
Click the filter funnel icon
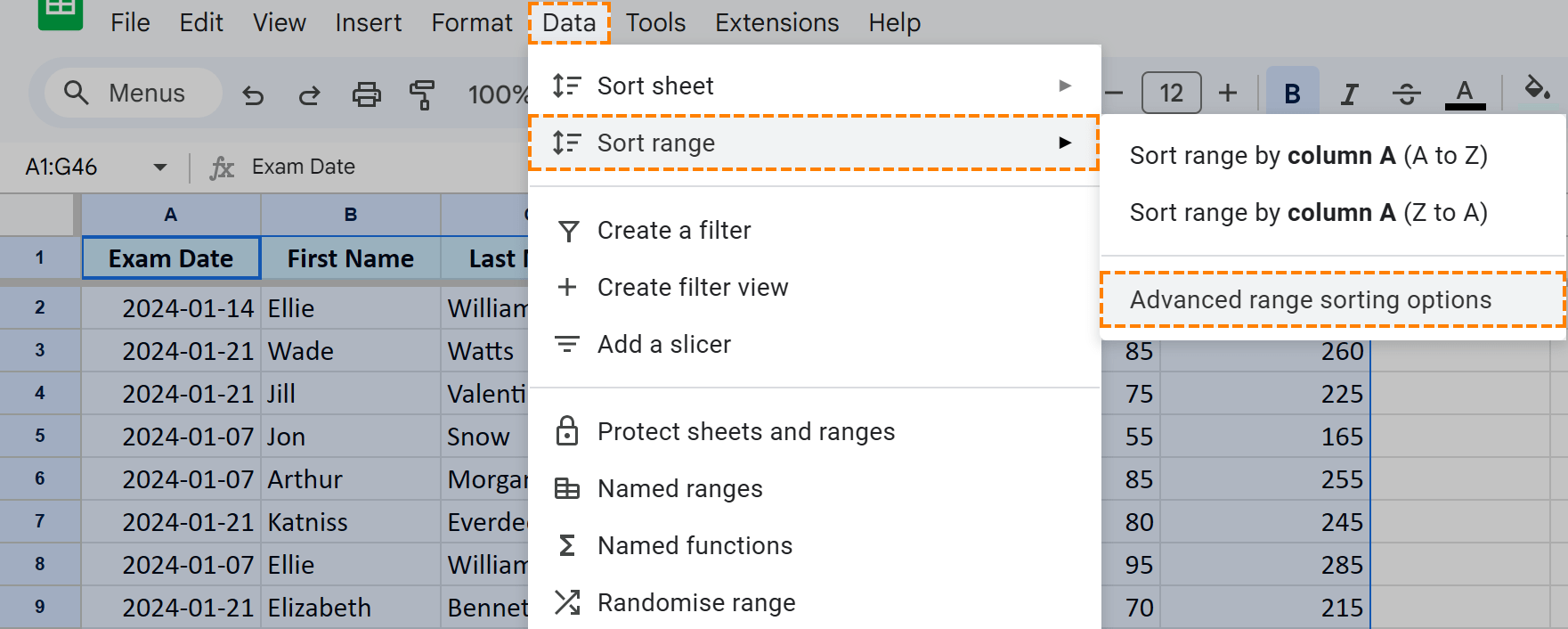[567, 231]
